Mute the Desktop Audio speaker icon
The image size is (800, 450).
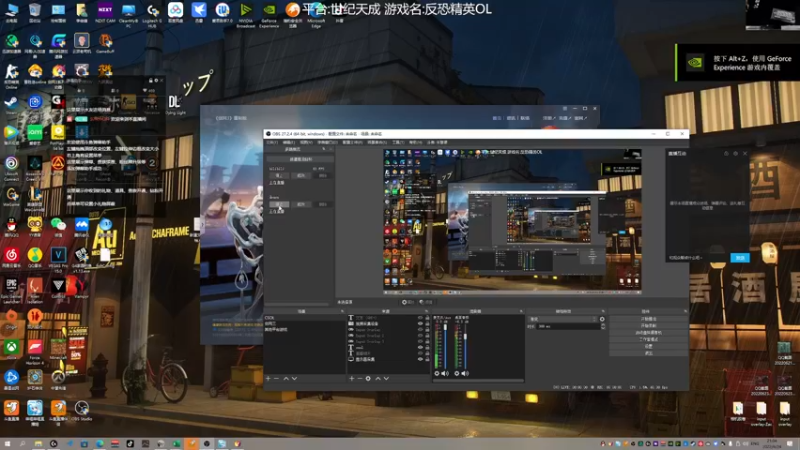(x=465, y=373)
